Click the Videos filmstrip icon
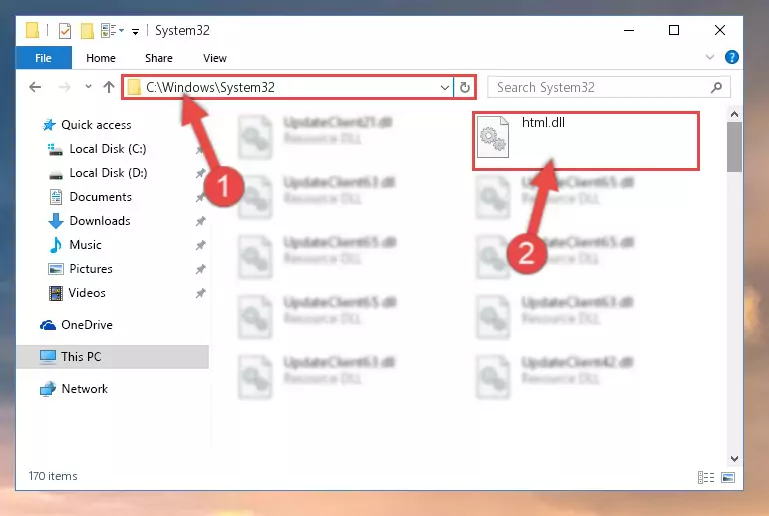Viewport: 769px width, 516px height. pyautogui.click(x=56, y=293)
